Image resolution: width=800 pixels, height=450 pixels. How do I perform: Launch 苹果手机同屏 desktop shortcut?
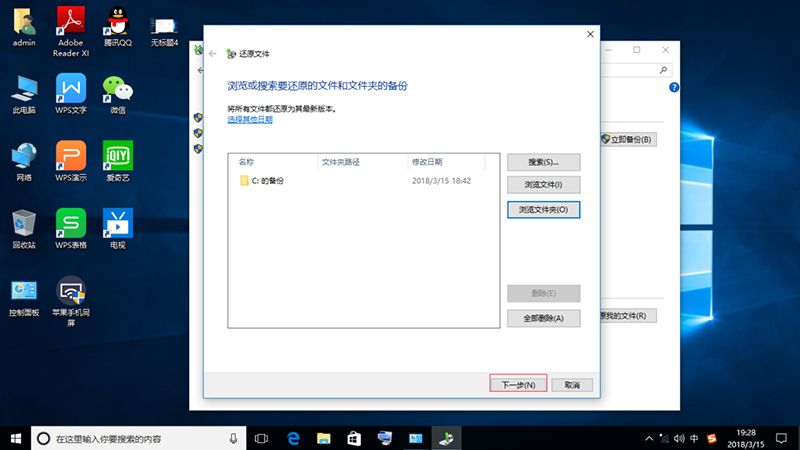[x=71, y=302]
